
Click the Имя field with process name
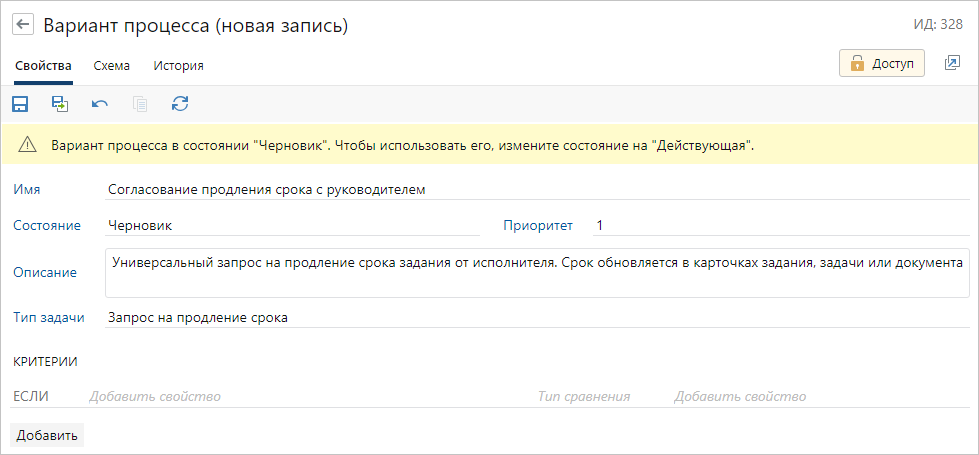[538, 189]
